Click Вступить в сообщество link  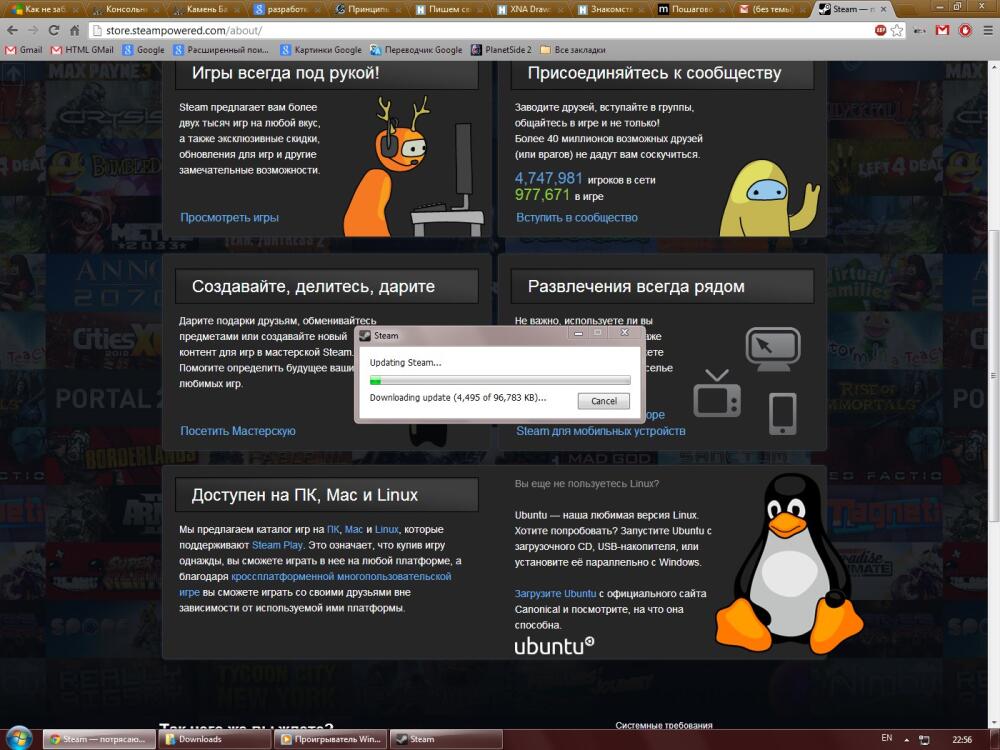(x=577, y=217)
